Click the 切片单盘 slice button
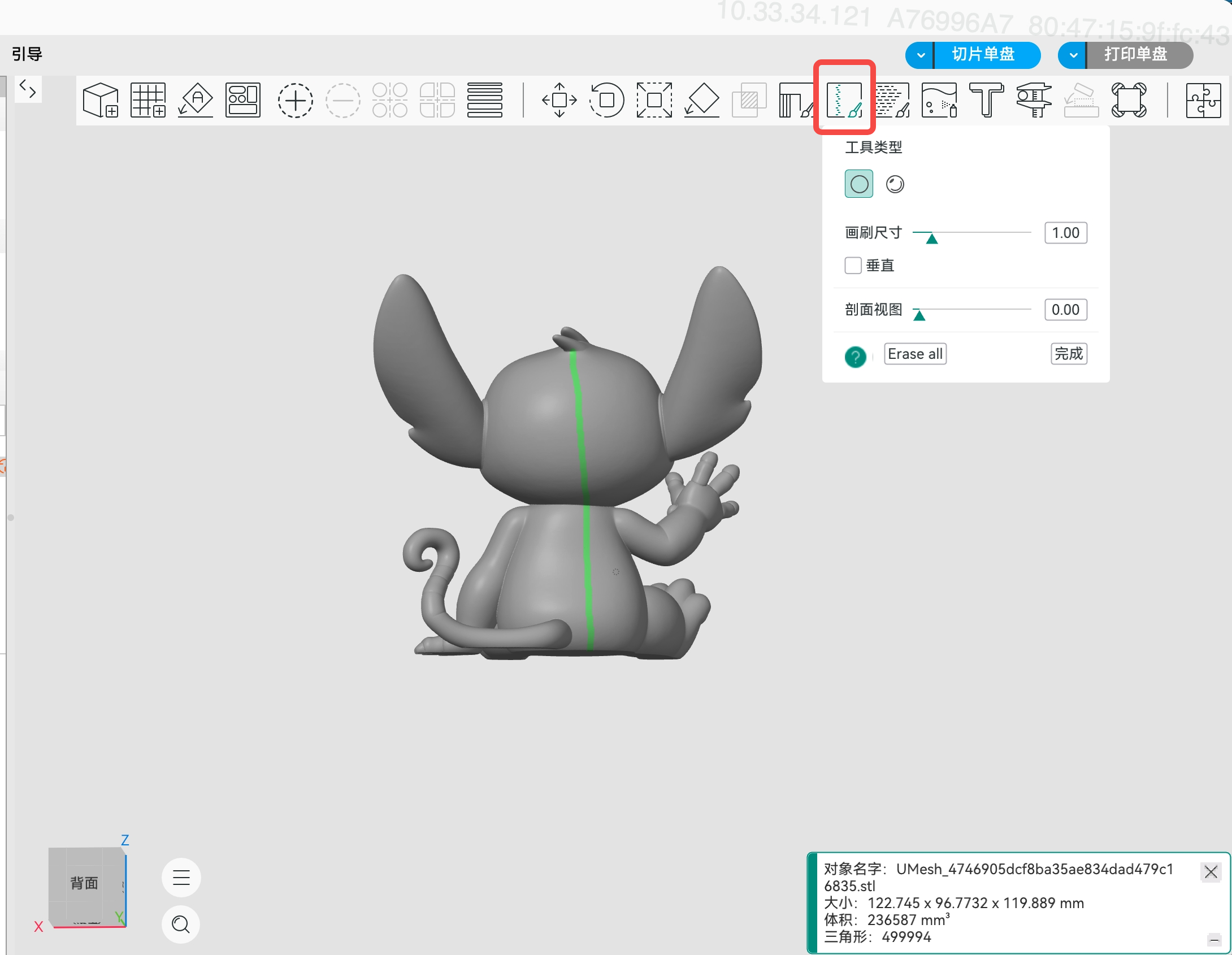The width and height of the screenshot is (1232, 955). (988, 55)
